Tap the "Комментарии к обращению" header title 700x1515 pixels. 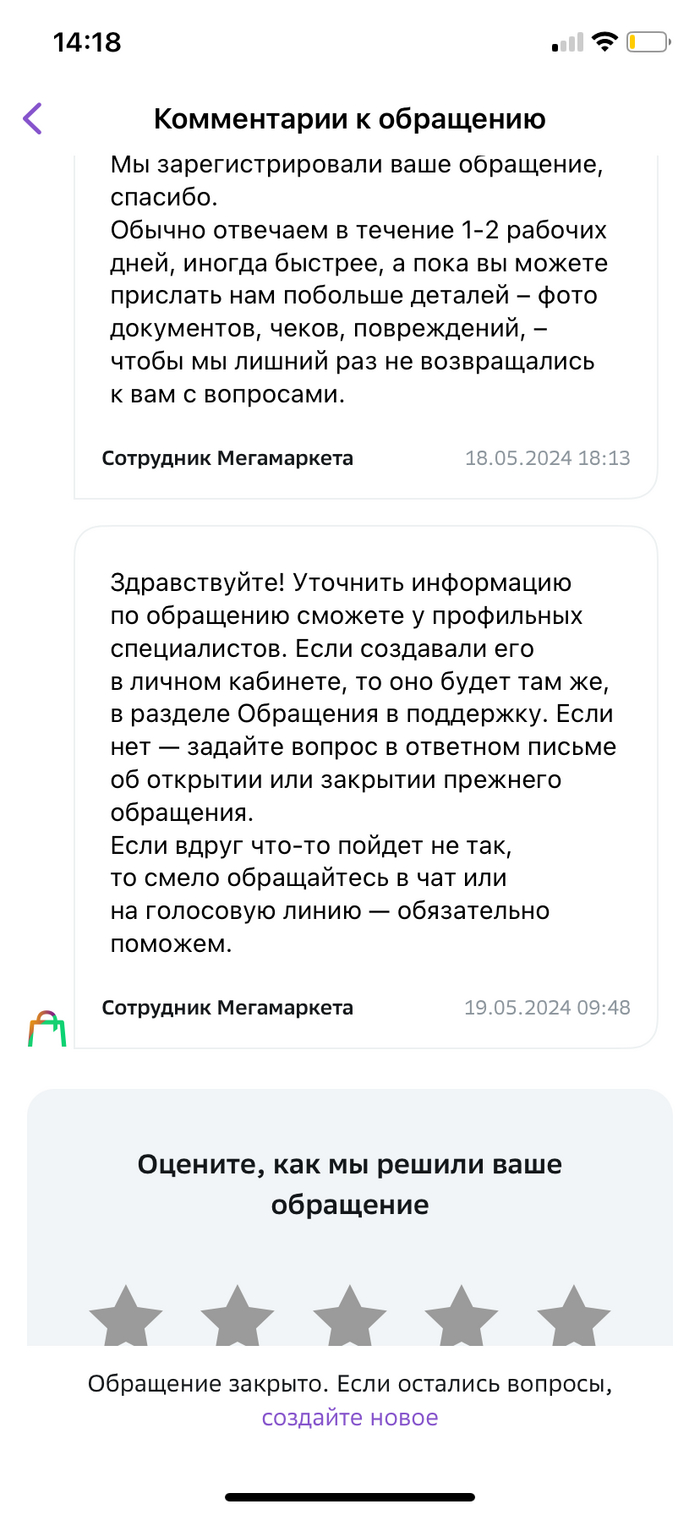click(x=350, y=119)
